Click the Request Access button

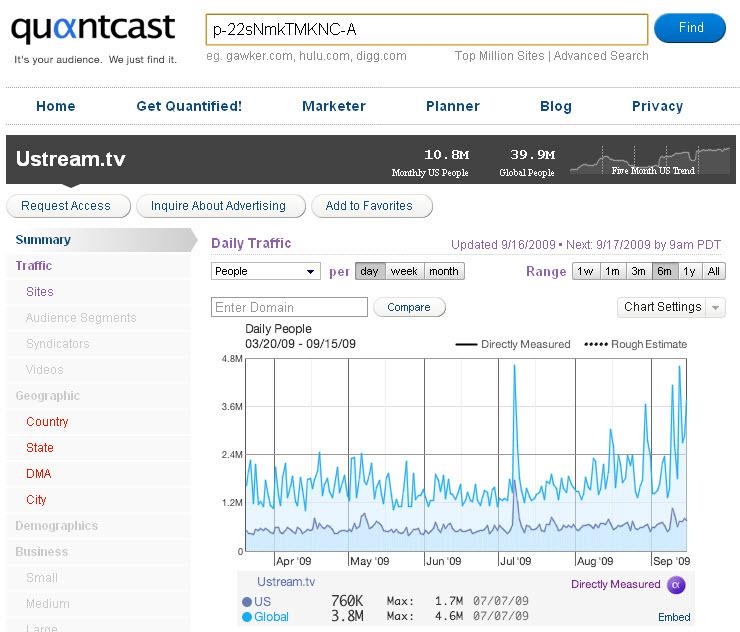[66, 206]
